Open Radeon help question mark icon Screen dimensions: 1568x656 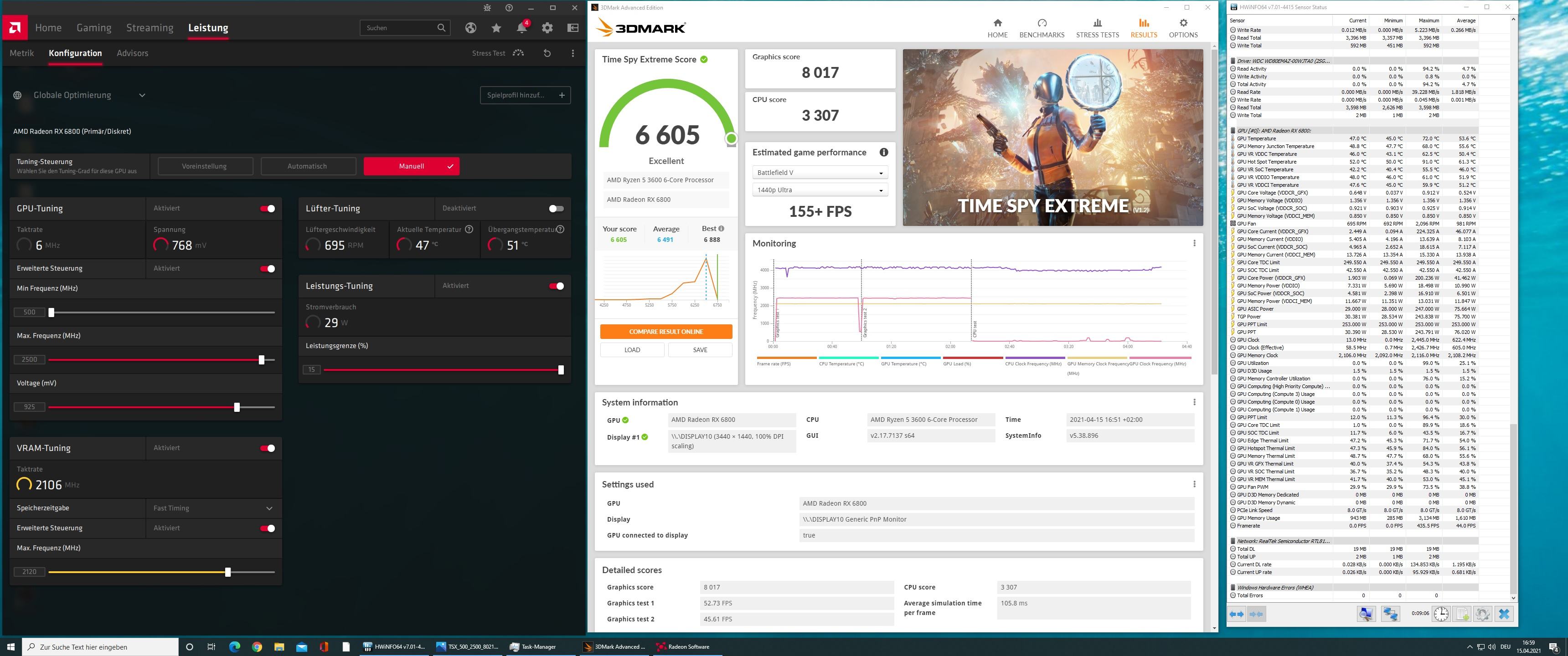coord(509,8)
